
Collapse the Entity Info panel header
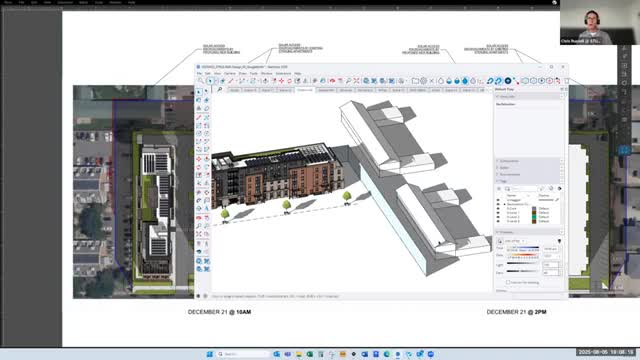pos(529,97)
